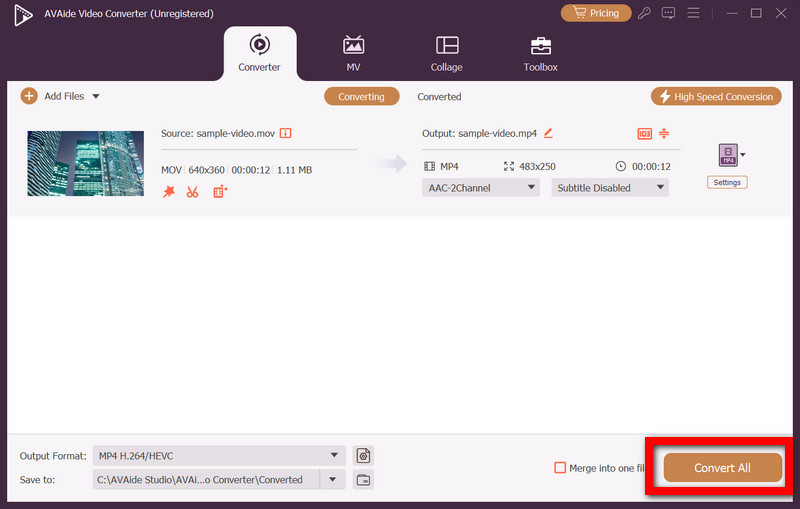The height and width of the screenshot is (509, 800).
Task: Show the Converting list
Action: pos(361,96)
